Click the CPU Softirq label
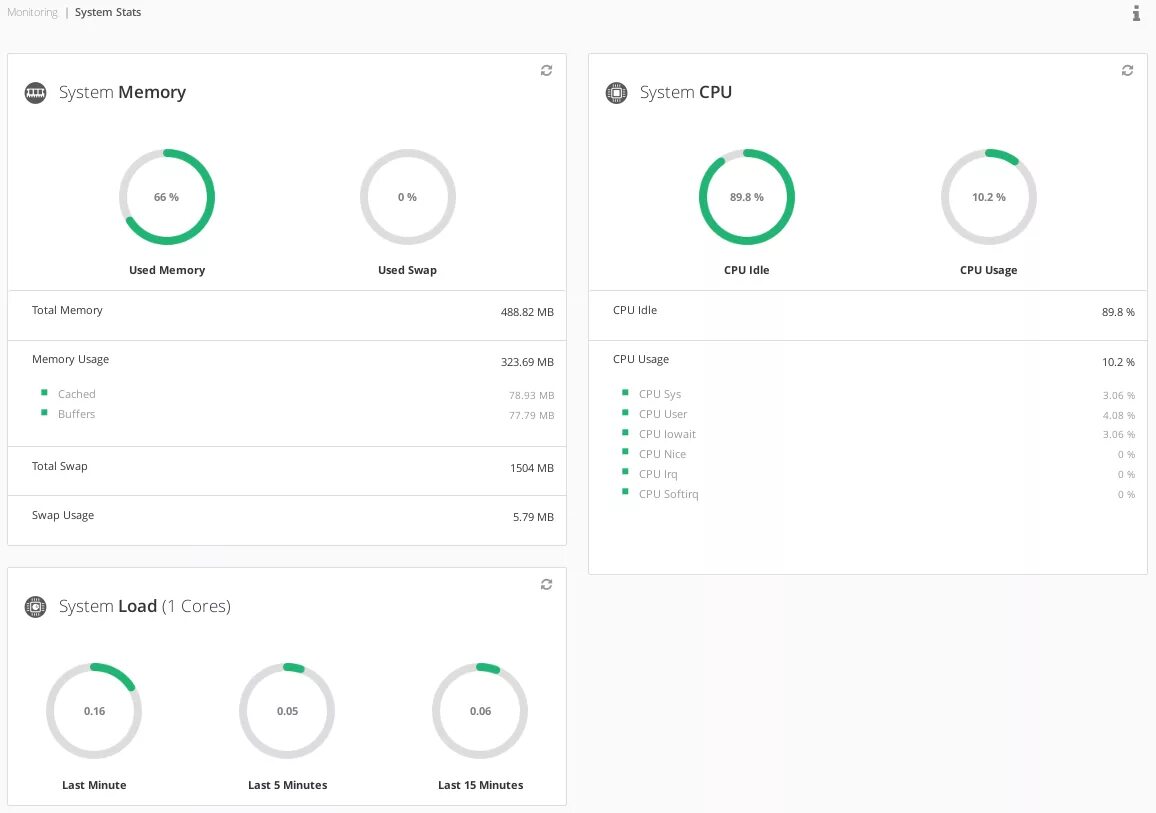Viewport: 1156px width, 813px height. coord(668,493)
